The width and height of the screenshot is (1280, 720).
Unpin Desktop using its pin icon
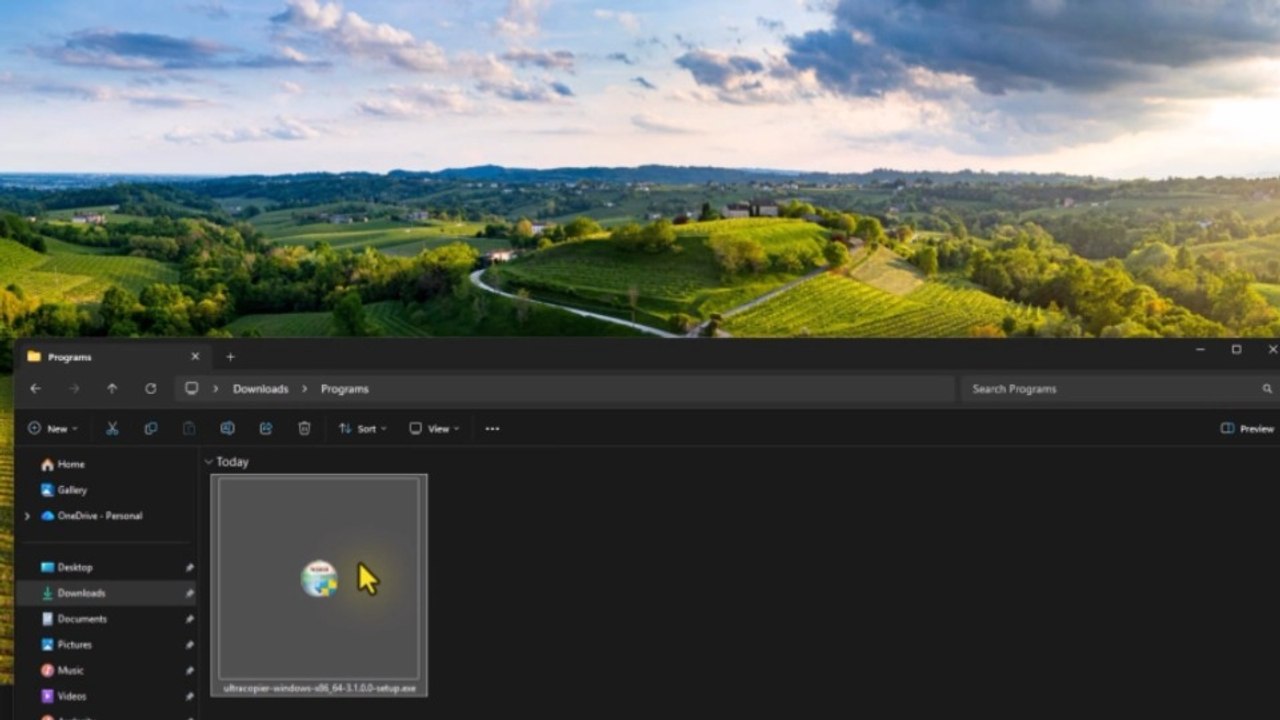tap(189, 567)
